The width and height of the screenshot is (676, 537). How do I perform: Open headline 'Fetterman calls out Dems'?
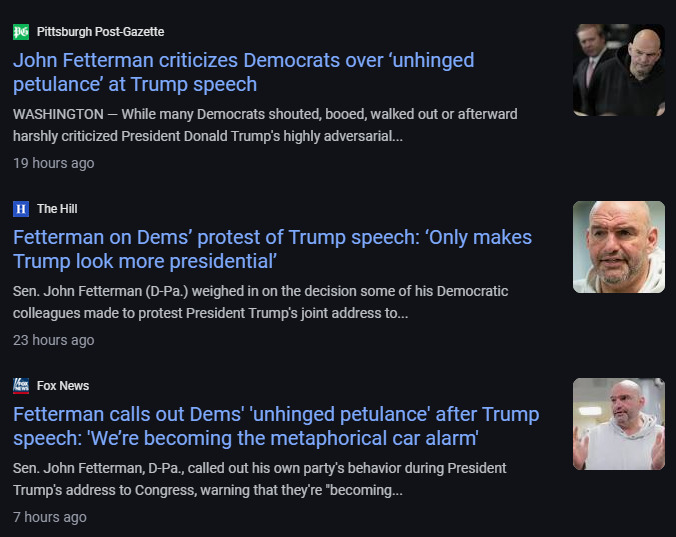[276, 426]
